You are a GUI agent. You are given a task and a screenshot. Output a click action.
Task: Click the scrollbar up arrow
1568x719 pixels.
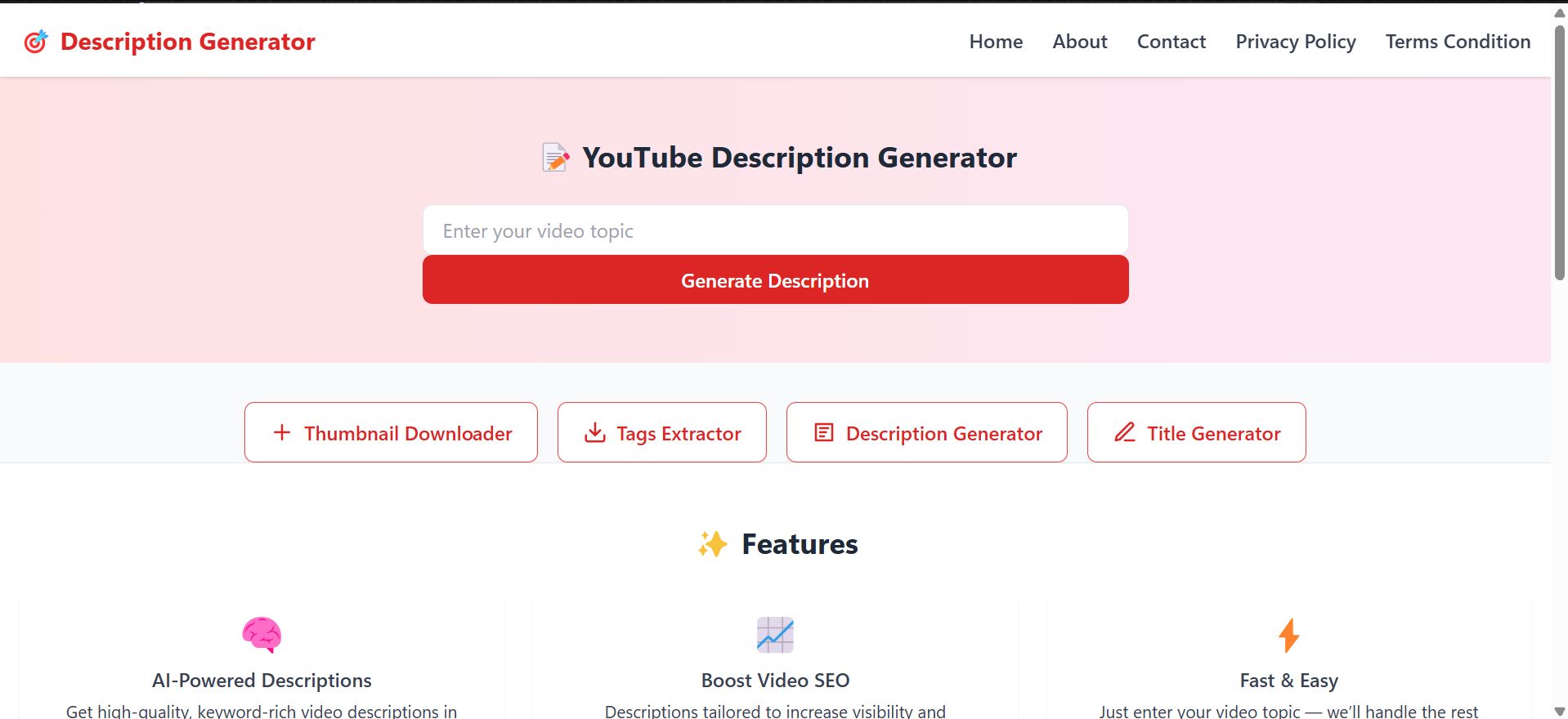1560,12
